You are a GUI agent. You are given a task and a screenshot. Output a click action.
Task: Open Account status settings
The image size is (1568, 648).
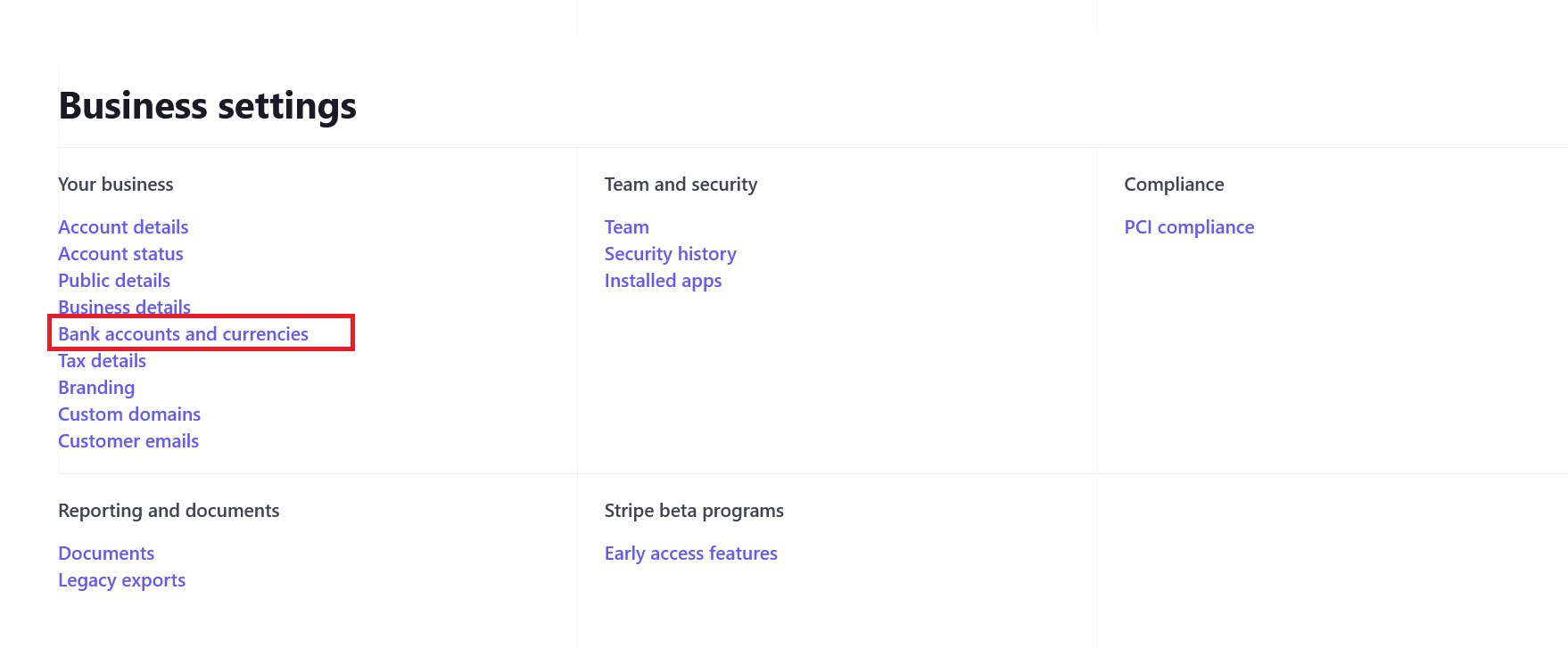click(x=120, y=254)
